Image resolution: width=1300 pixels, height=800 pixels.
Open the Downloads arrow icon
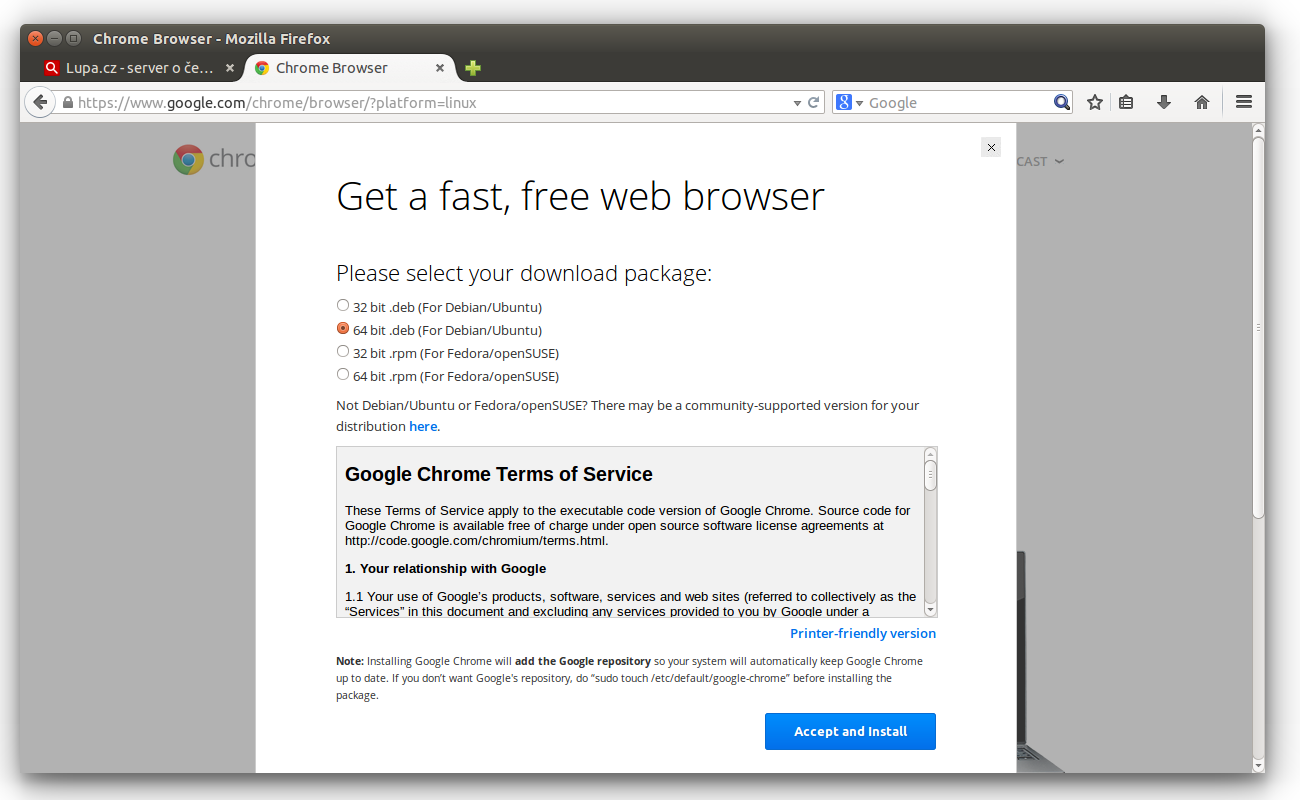(x=1164, y=102)
